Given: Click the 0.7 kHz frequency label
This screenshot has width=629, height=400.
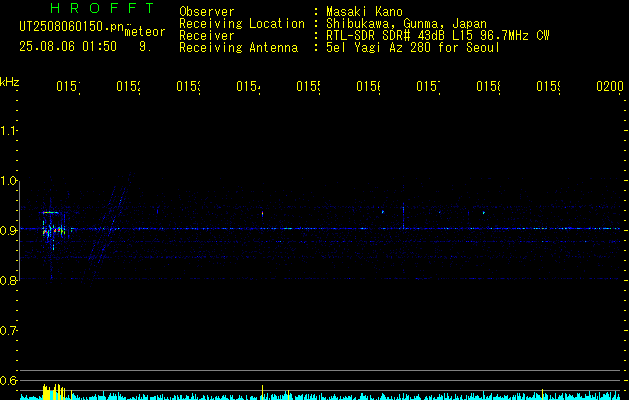Looking at the screenshot, I should tap(8, 330).
